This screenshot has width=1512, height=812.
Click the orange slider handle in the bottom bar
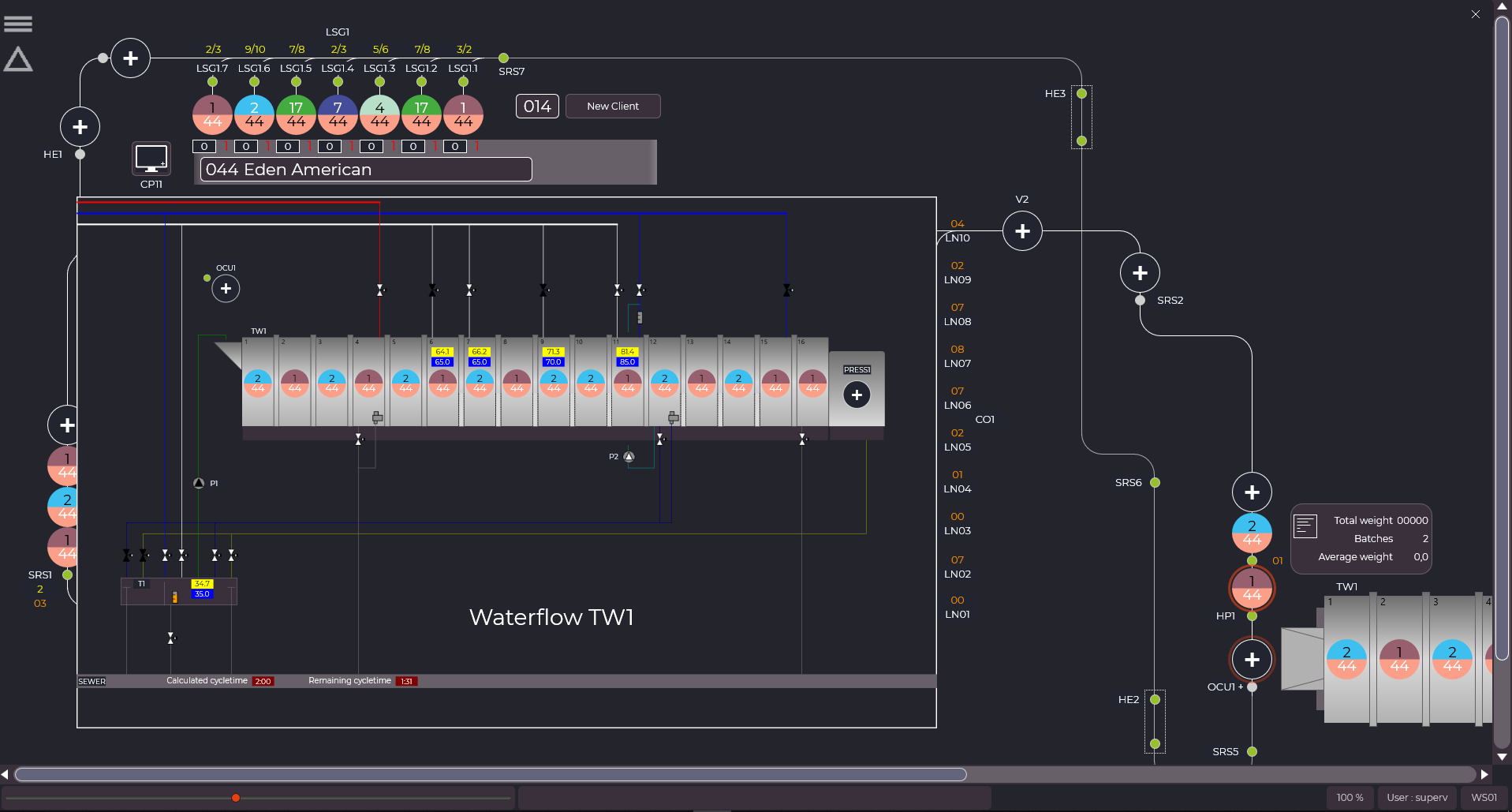tap(236, 798)
